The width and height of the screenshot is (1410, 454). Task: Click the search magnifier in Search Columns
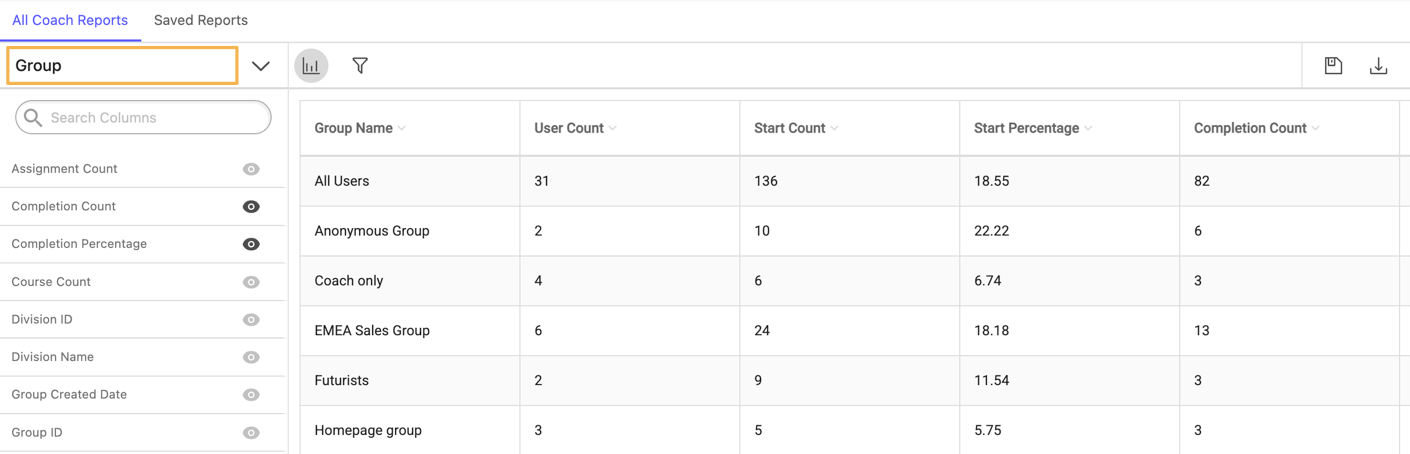click(x=33, y=118)
